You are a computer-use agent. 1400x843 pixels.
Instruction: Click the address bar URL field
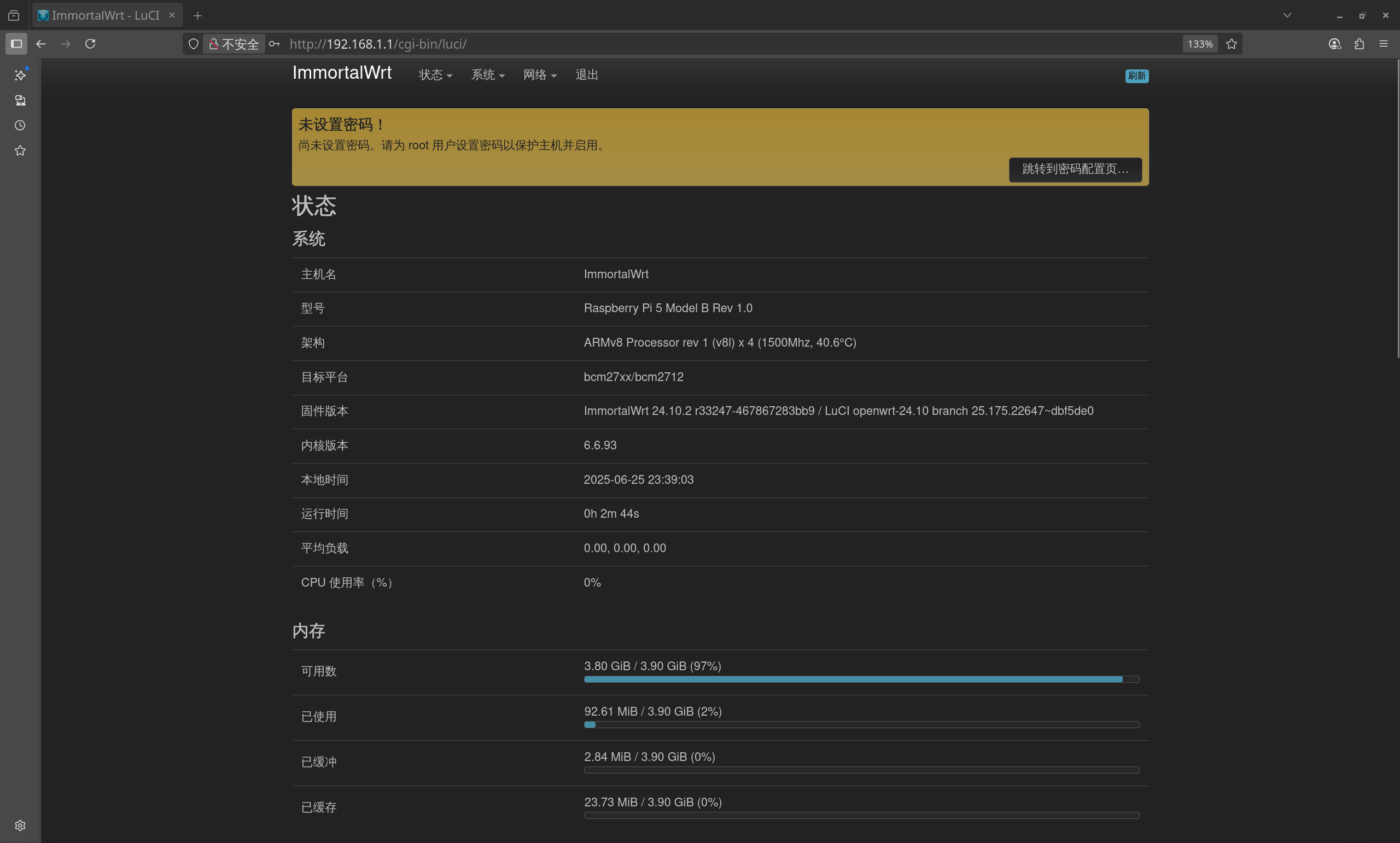point(378,44)
